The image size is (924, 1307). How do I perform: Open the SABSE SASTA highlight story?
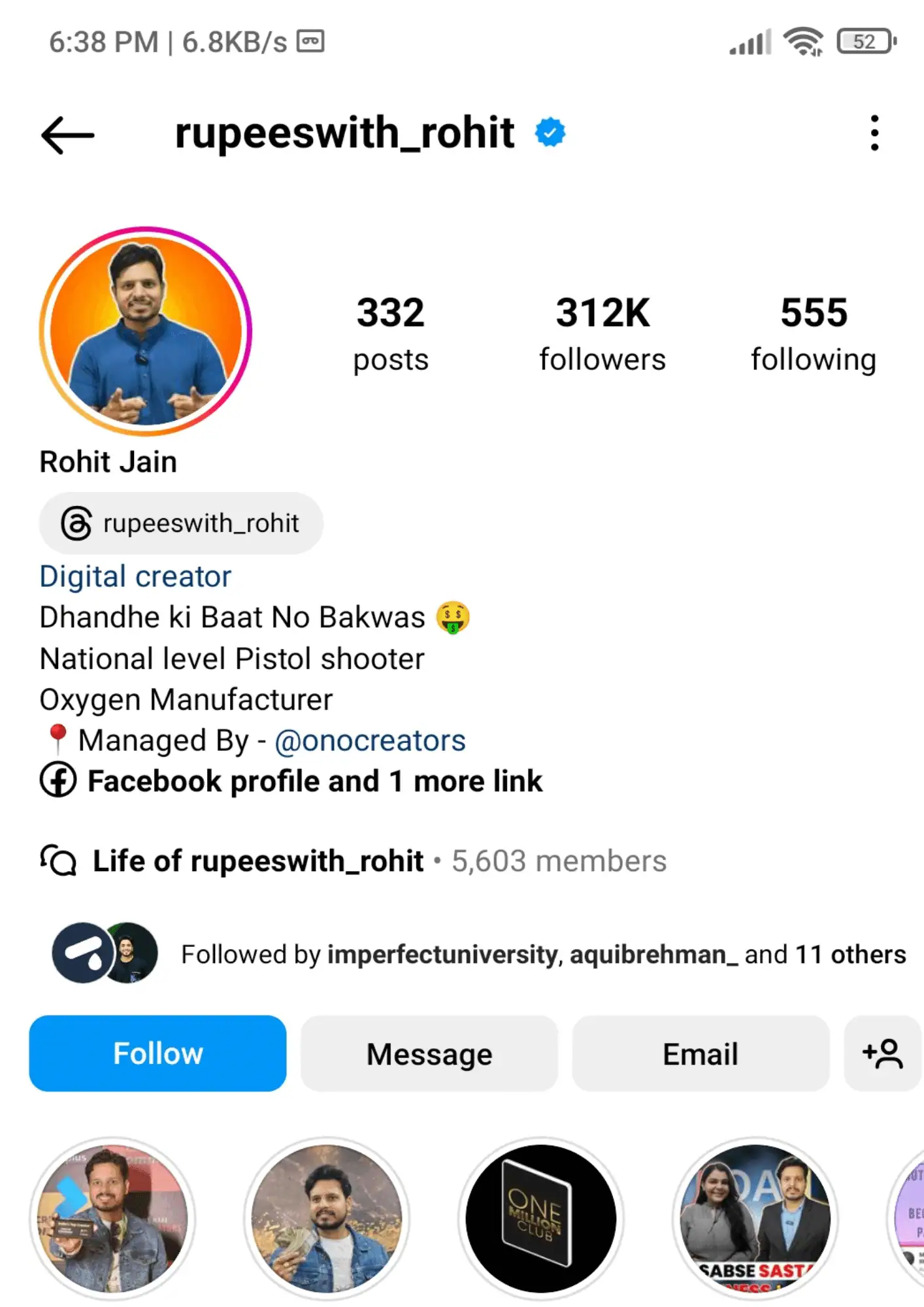[x=755, y=1219]
